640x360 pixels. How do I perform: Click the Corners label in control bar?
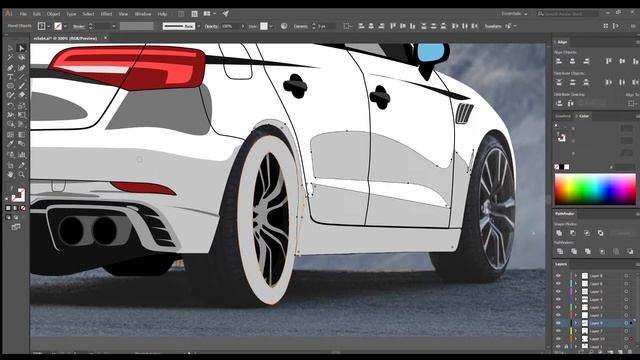[x=301, y=26]
